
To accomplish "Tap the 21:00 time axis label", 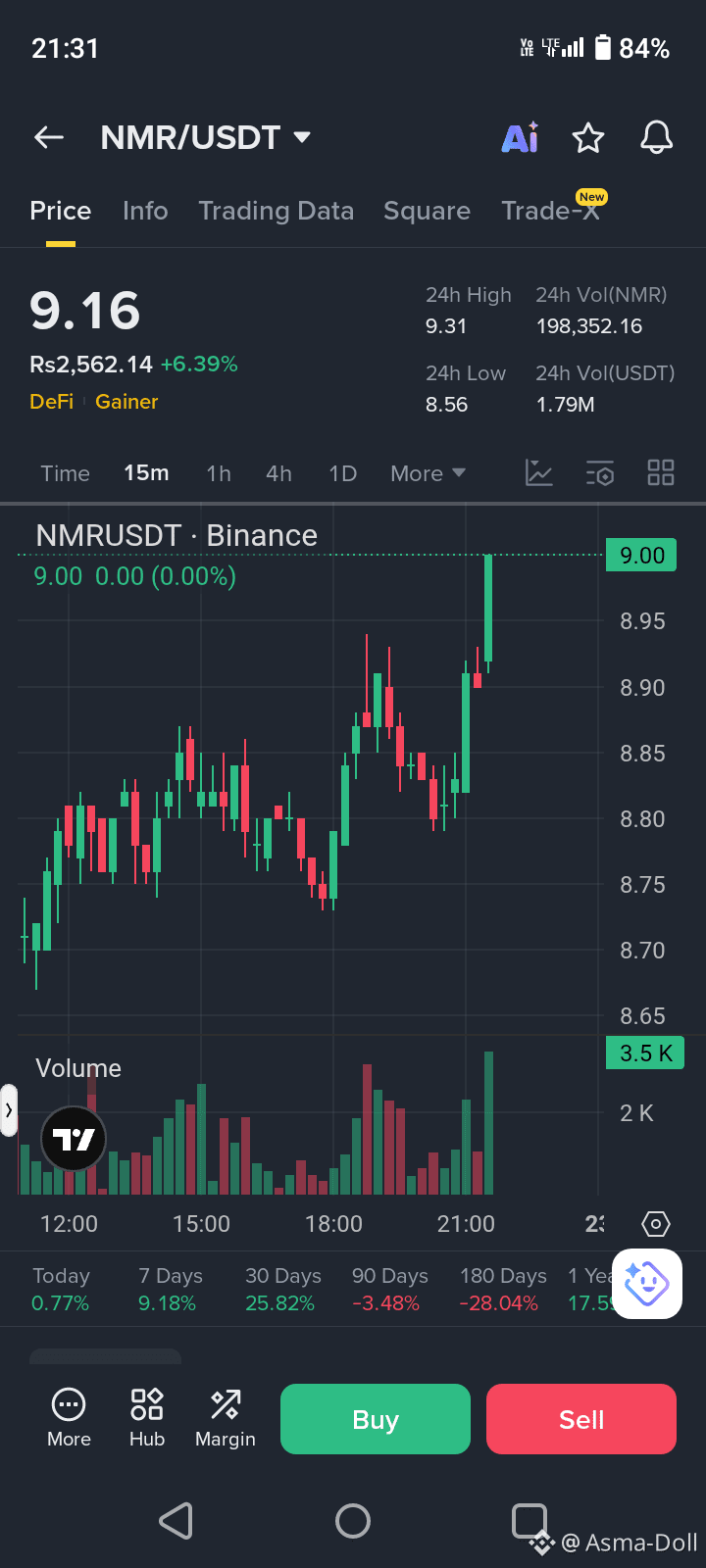I will 466,1224.
